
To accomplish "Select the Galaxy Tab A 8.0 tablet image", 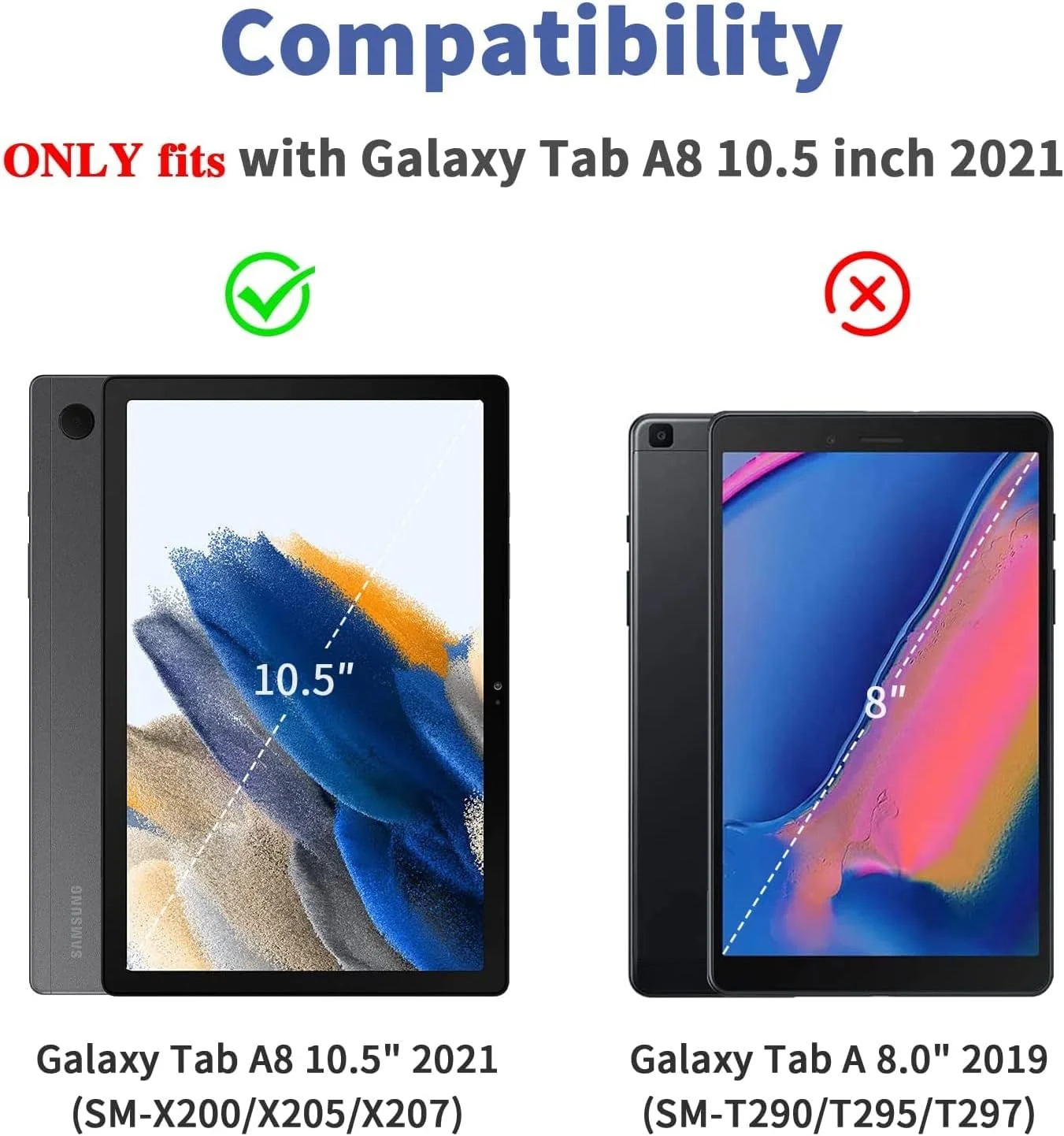I will (841, 704).
